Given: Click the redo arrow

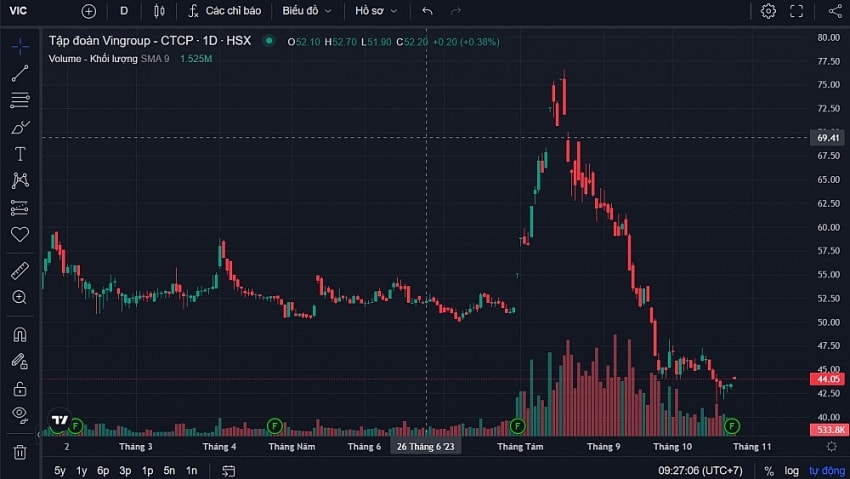Looking at the screenshot, I should coord(456,11).
